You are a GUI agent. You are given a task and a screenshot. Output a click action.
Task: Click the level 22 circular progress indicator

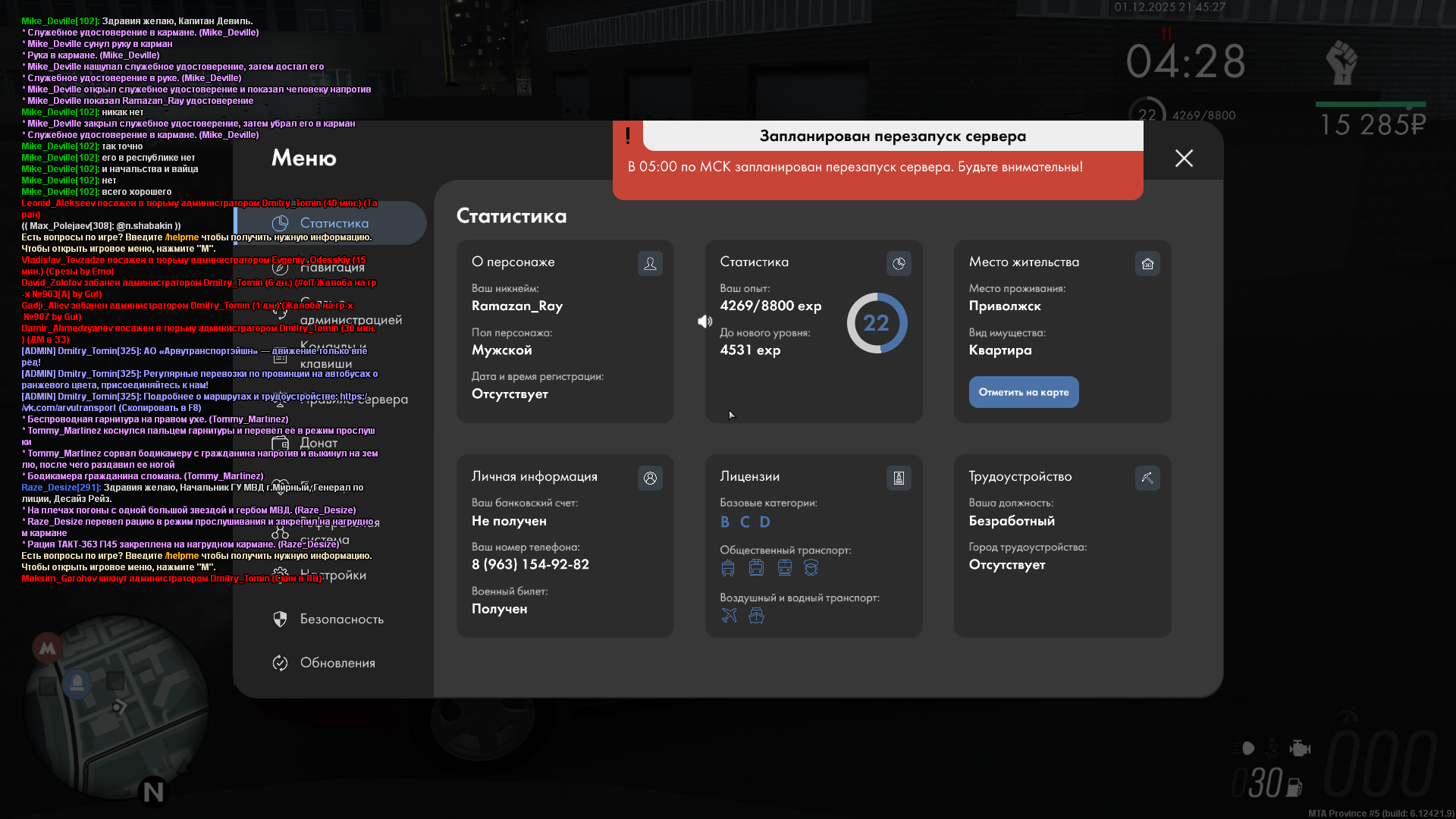[x=877, y=323]
